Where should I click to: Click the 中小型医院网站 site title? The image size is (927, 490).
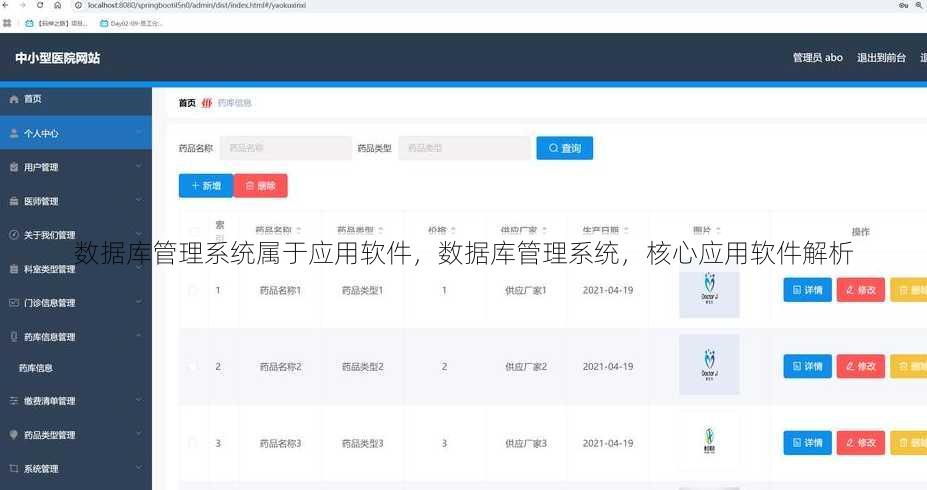click(x=57, y=58)
